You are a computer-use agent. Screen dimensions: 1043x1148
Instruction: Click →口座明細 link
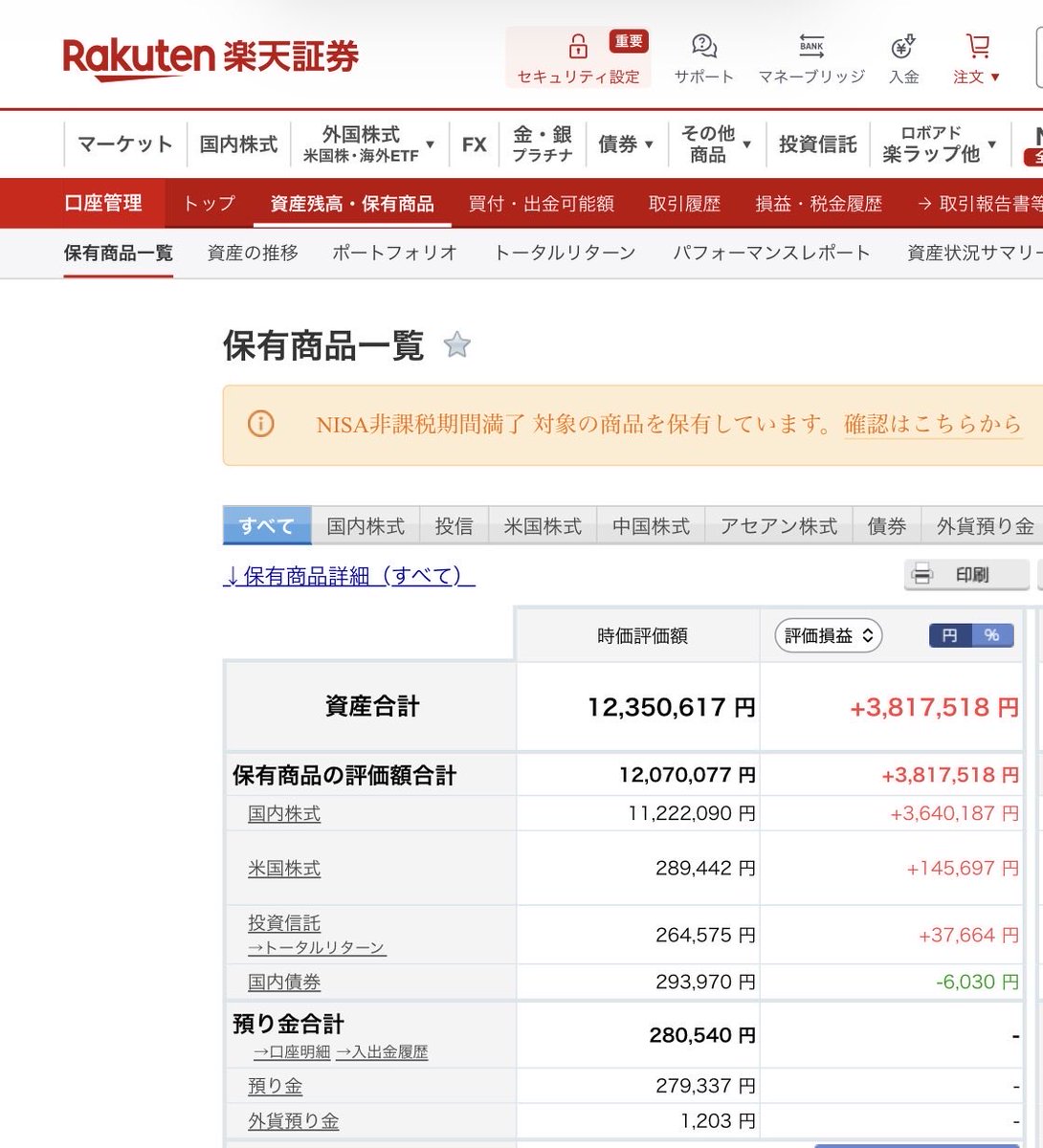[292, 1052]
